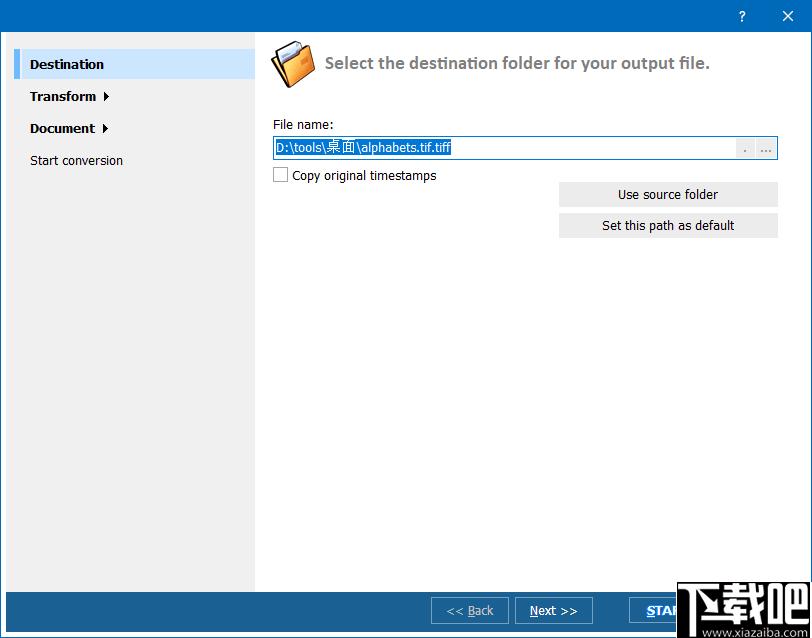Go to next step with Next >>
The width and height of the screenshot is (812, 638).
[554, 611]
